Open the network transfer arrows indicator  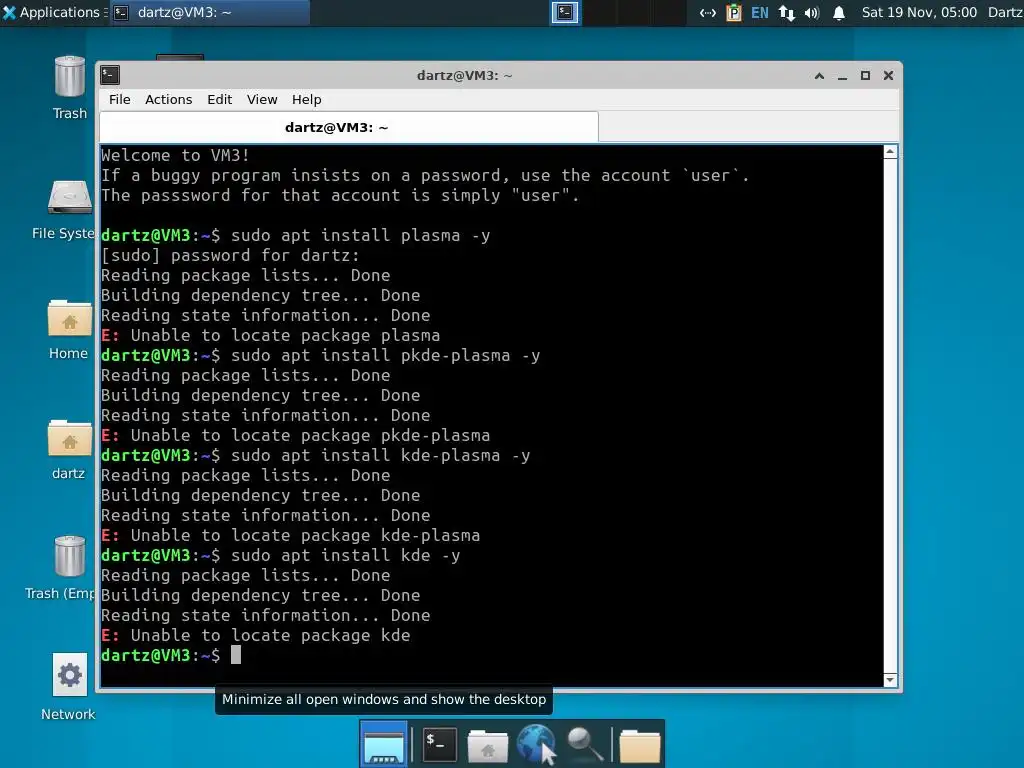pyautogui.click(x=787, y=12)
